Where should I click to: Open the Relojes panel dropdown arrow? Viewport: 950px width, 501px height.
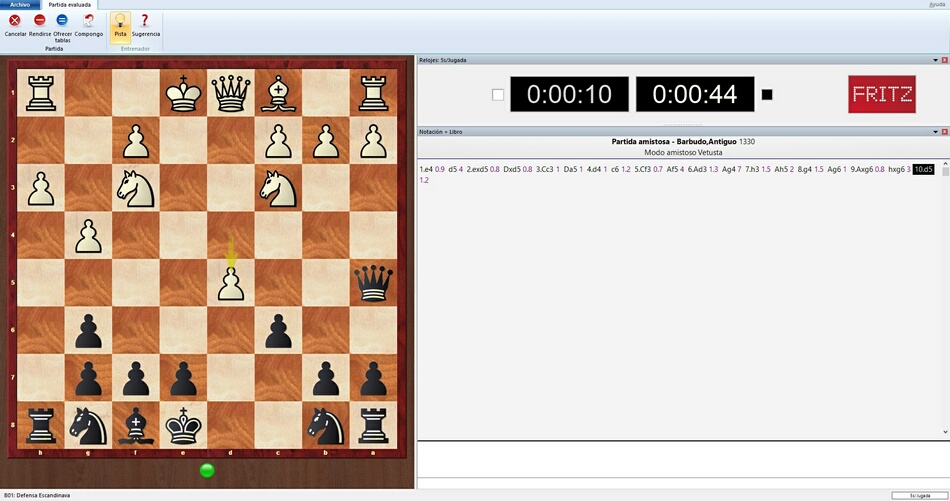935,60
